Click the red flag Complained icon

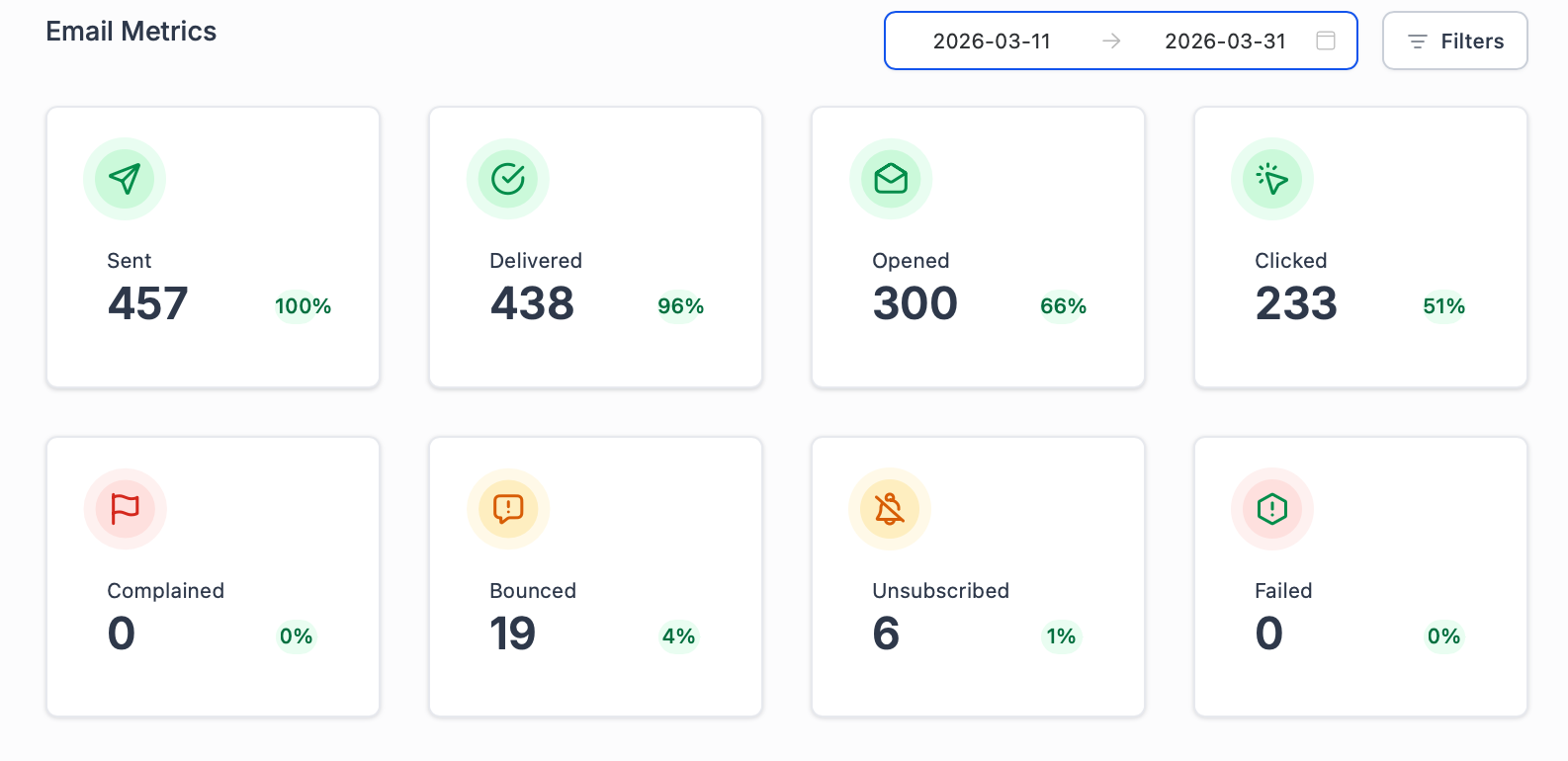[125, 509]
